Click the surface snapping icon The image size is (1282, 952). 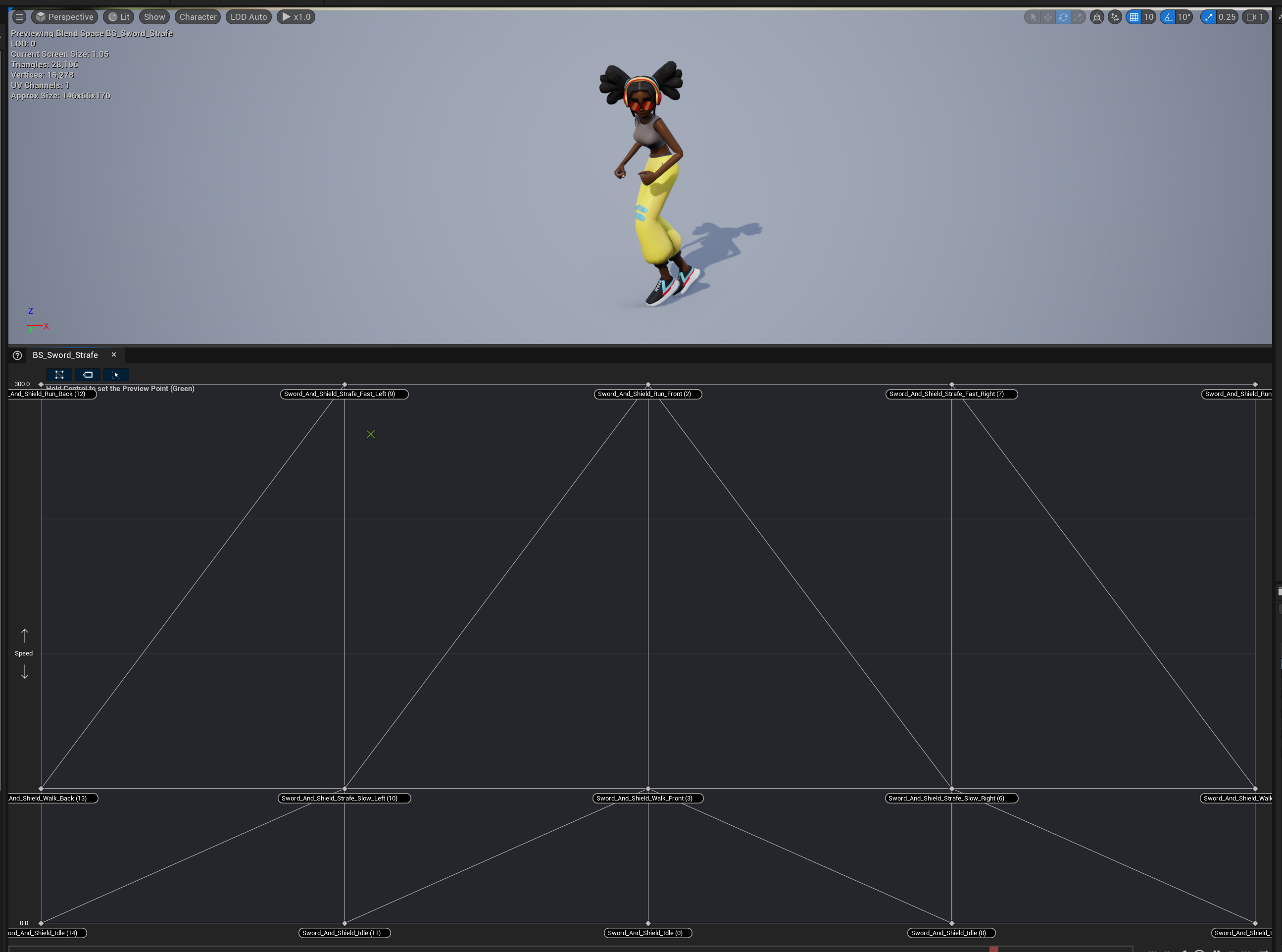pos(1115,17)
